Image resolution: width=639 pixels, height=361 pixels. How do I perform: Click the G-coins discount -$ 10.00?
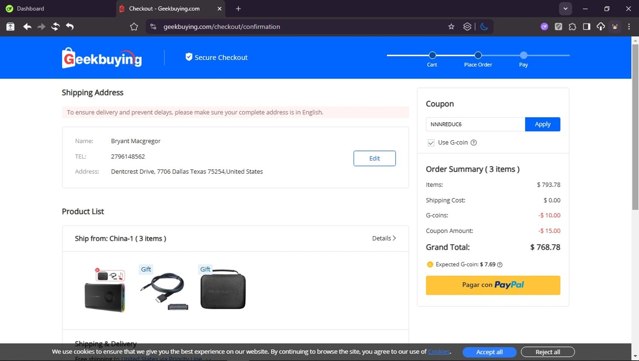point(549,215)
